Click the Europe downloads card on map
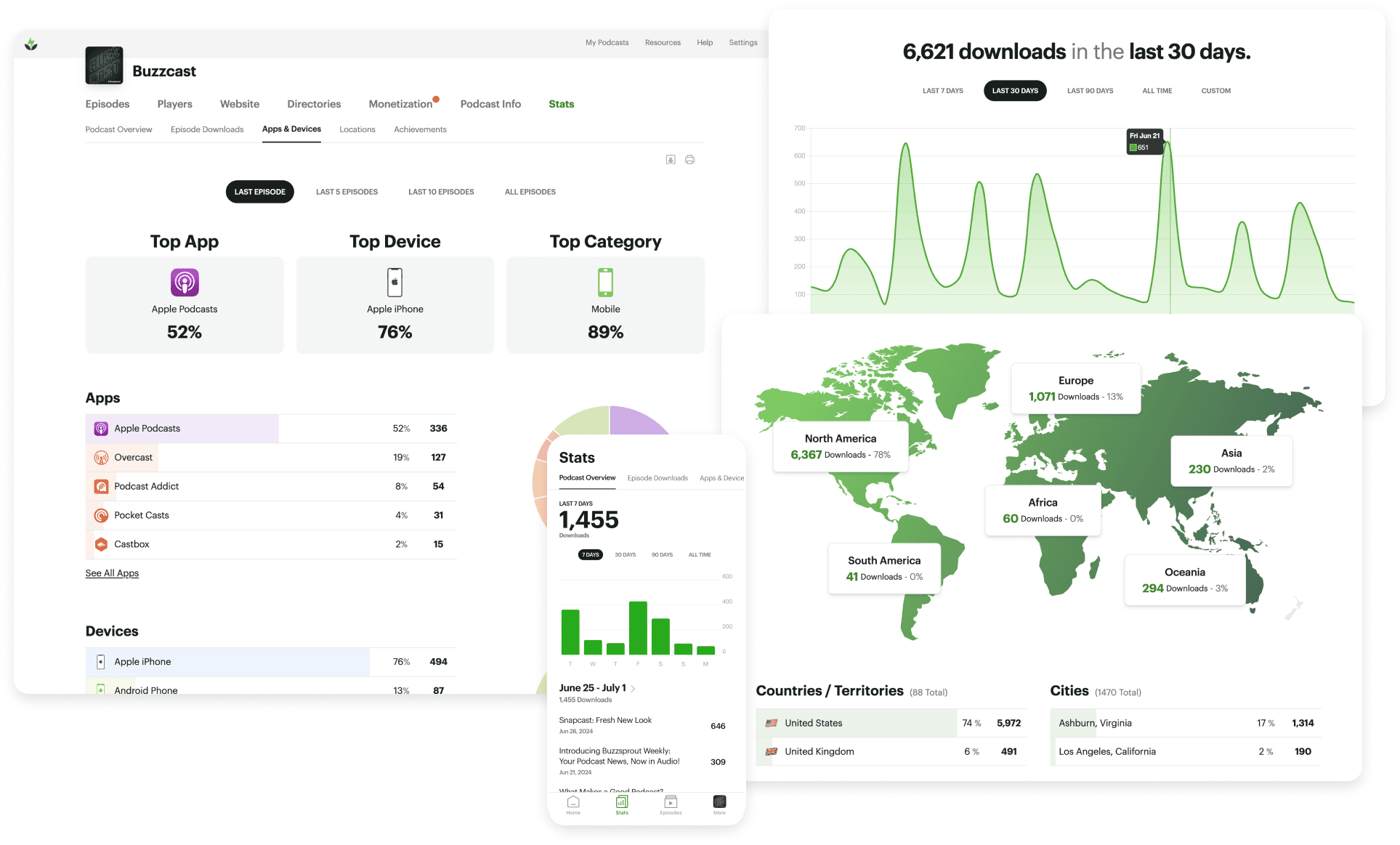The width and height of the screenshot is (1400, 845). [1076, 389]
